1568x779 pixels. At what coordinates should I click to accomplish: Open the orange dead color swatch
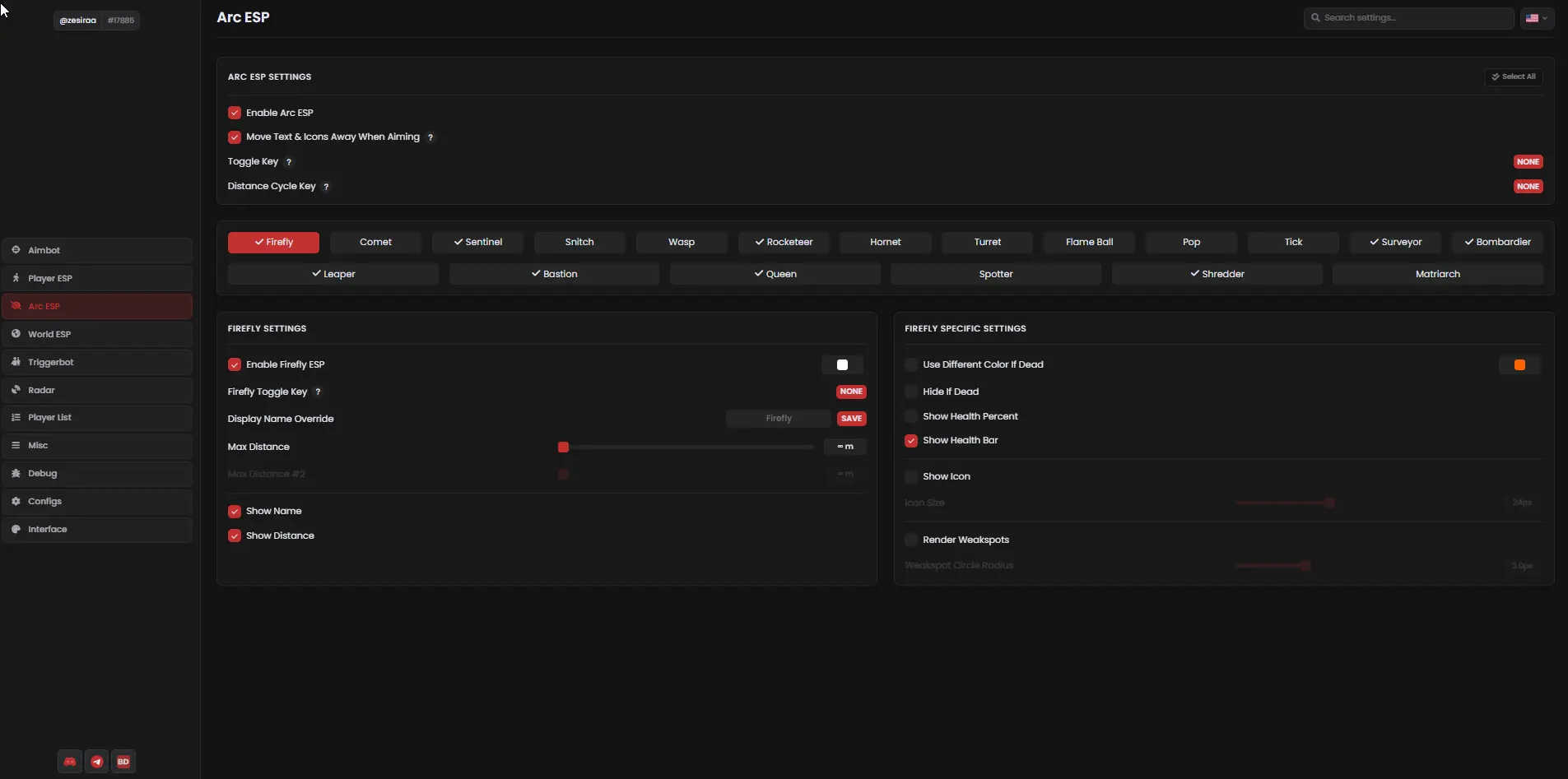[1519, 364]
